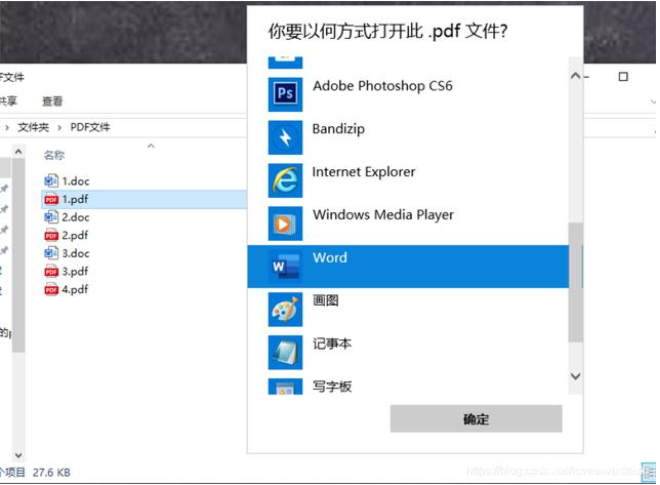Image resolution: width=660 pixels, height=485 pixels.
Task: Sort by the 名称 column header
Action: [54, 155]
